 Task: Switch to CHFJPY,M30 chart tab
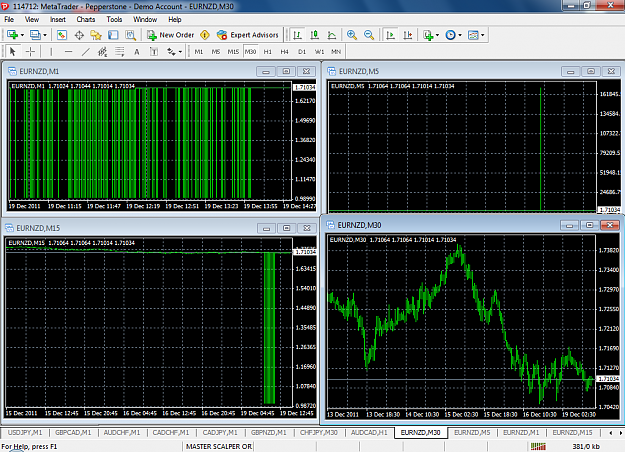(318, 432)
